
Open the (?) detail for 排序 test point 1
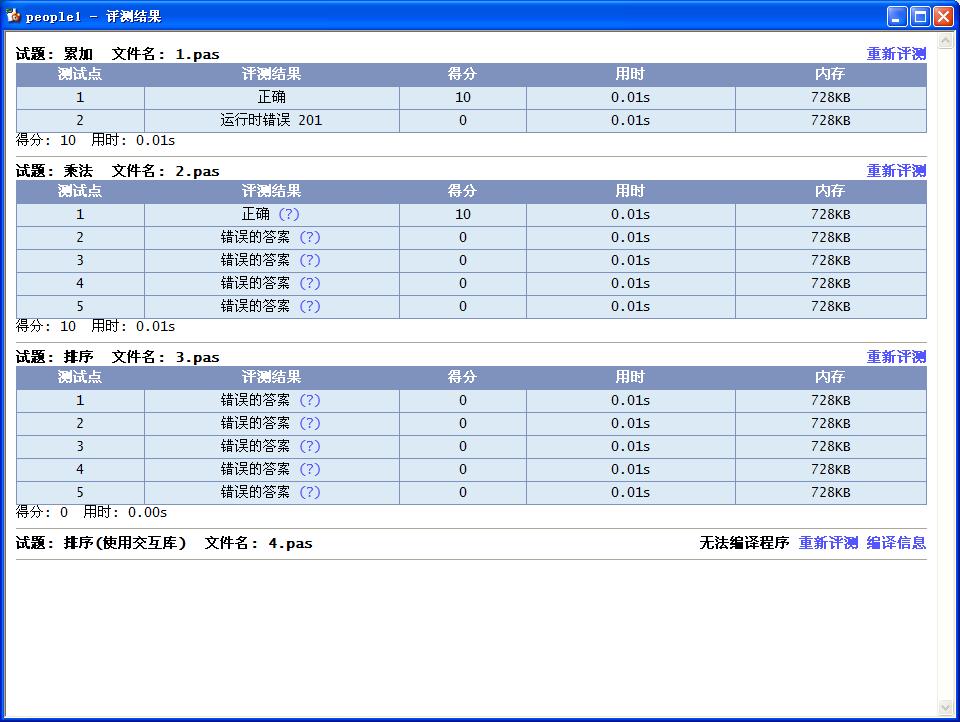(310, 400)
